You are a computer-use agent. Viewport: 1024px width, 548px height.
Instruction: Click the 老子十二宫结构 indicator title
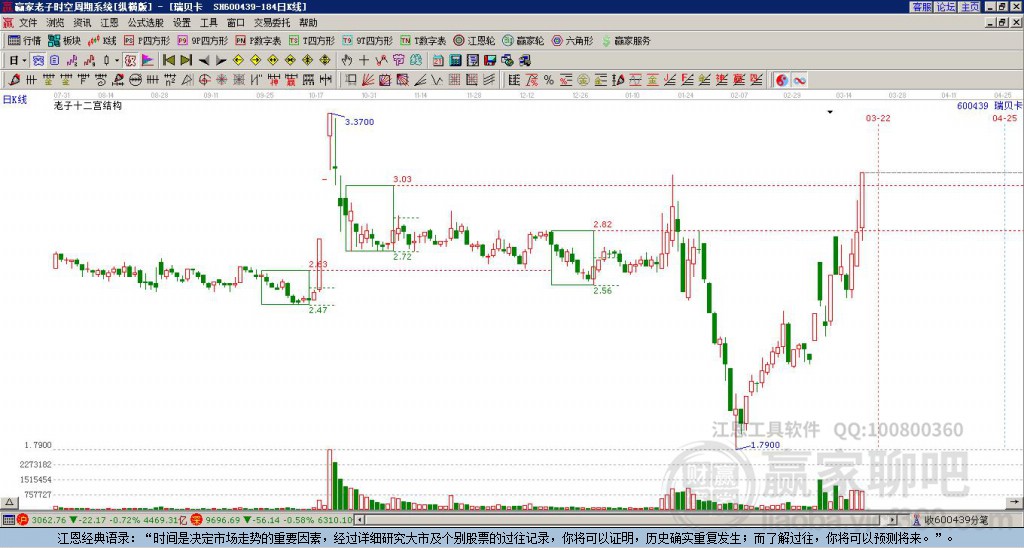[x=88, y=105]
